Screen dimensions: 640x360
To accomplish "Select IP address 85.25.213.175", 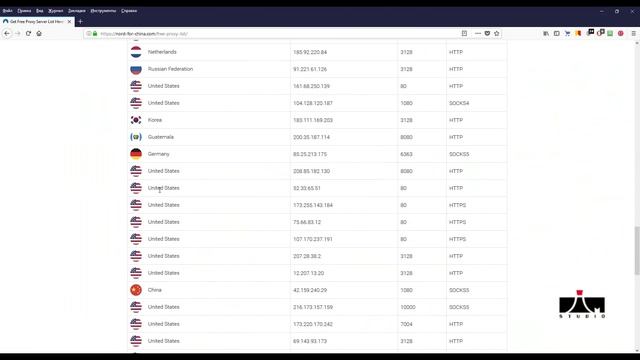I will click(x=310, y=154).
